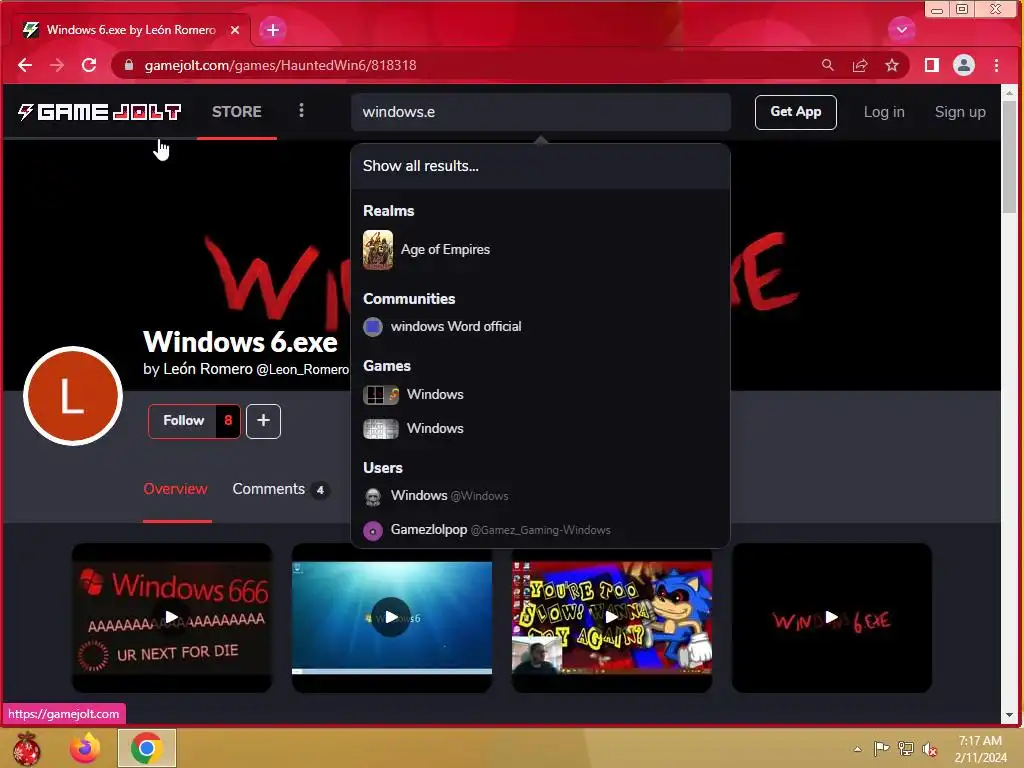
Task: Play the blue Windows6 desktop video
Action: tap(391, 617)
